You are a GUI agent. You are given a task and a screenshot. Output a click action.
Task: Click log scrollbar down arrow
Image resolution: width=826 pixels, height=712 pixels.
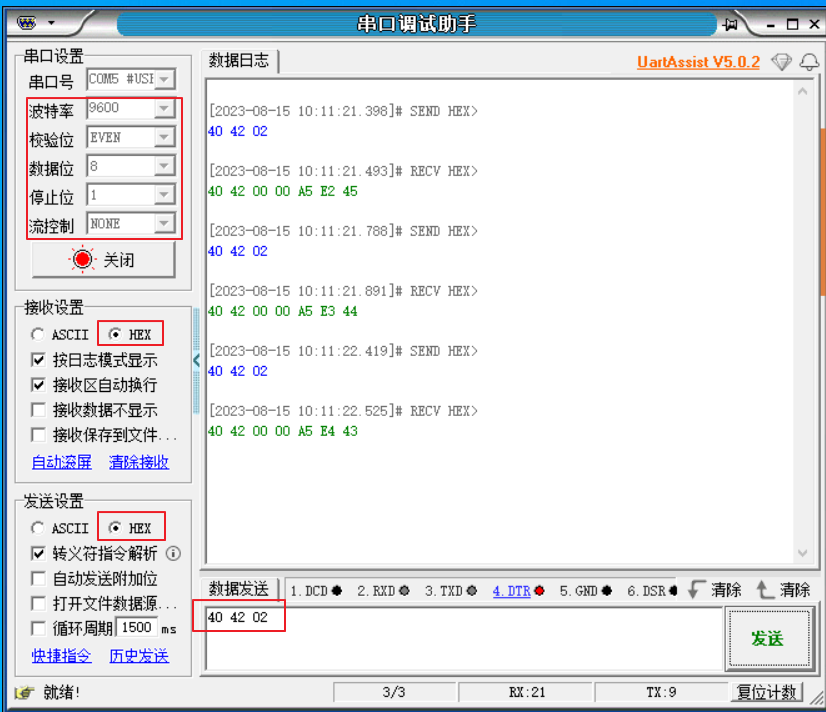click(802, 553)
